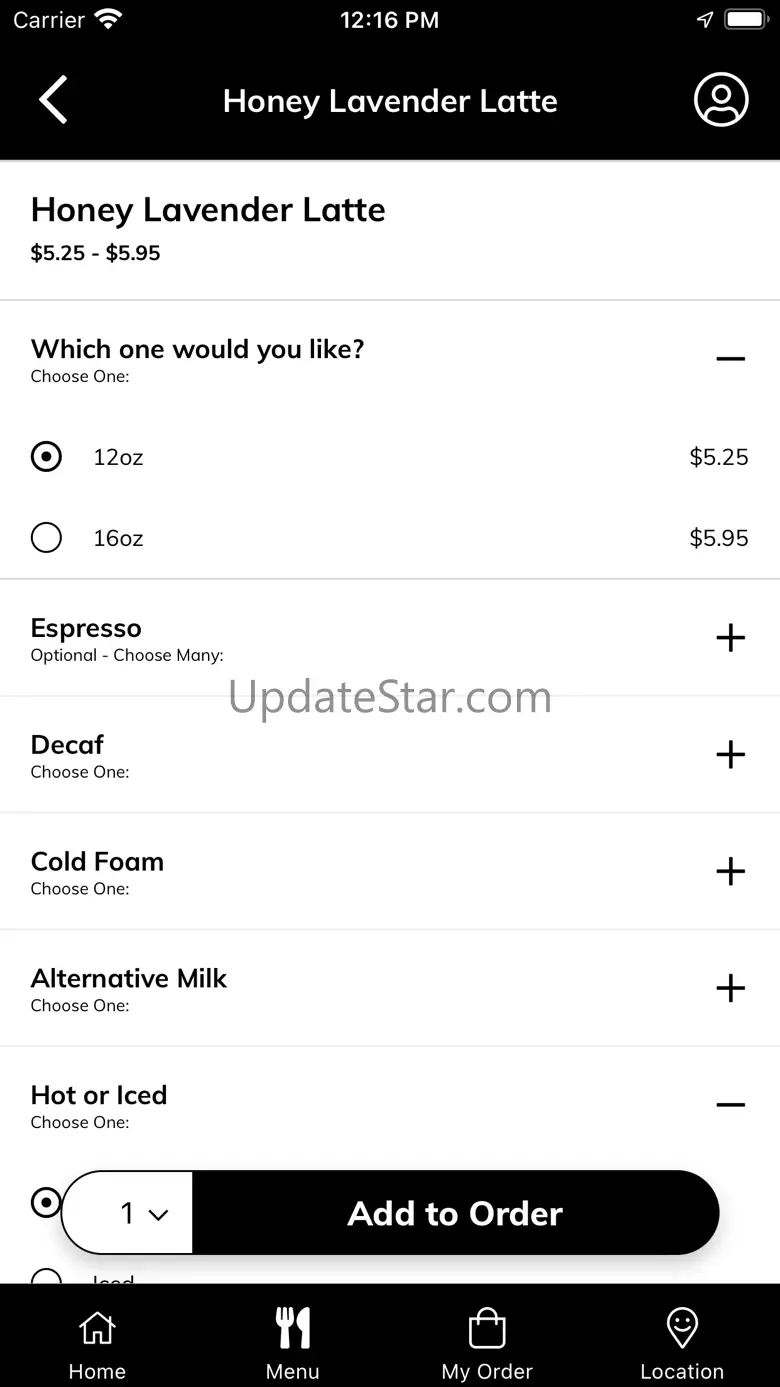780x1387 pixels.
Task: Open the user profile icon
Action: point(721,100)
